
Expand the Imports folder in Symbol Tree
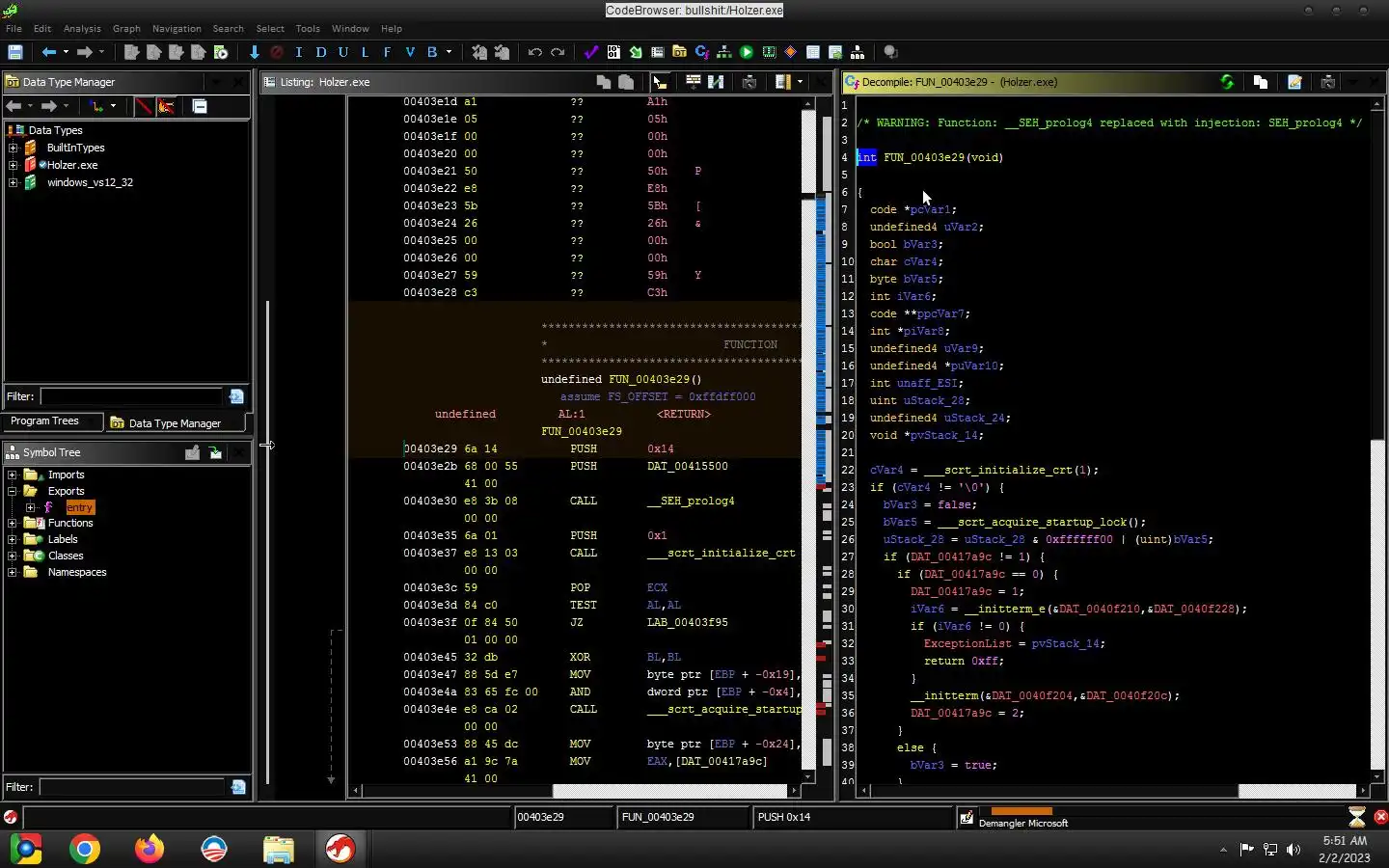tap(13, 475)
